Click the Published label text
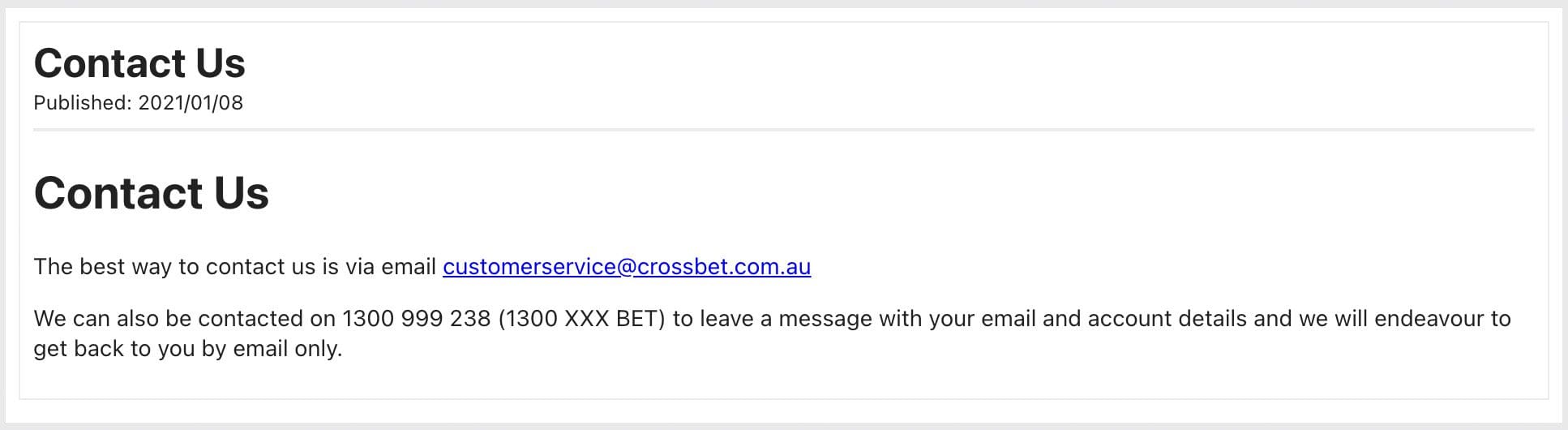Image resolution: width=1568 pixels, height=430 pixels. coord(82,103)
